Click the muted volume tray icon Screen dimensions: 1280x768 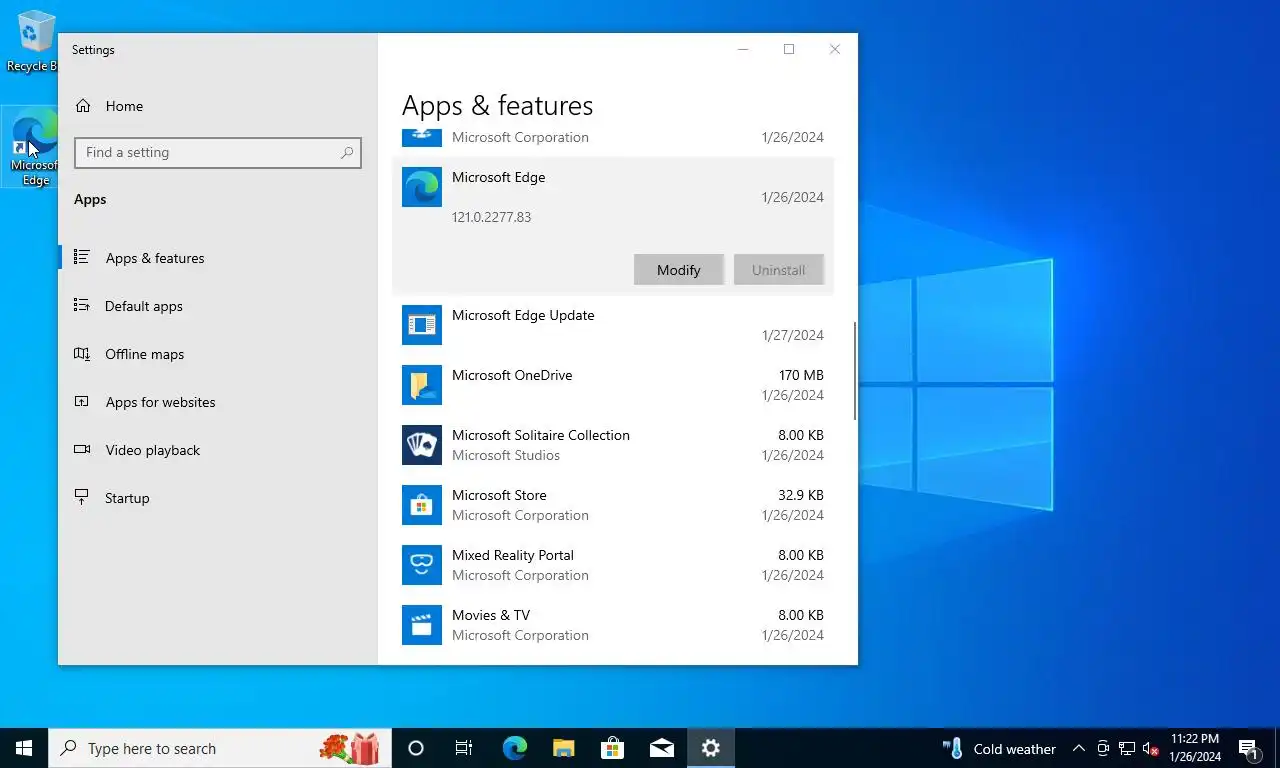click(1151, 748)
